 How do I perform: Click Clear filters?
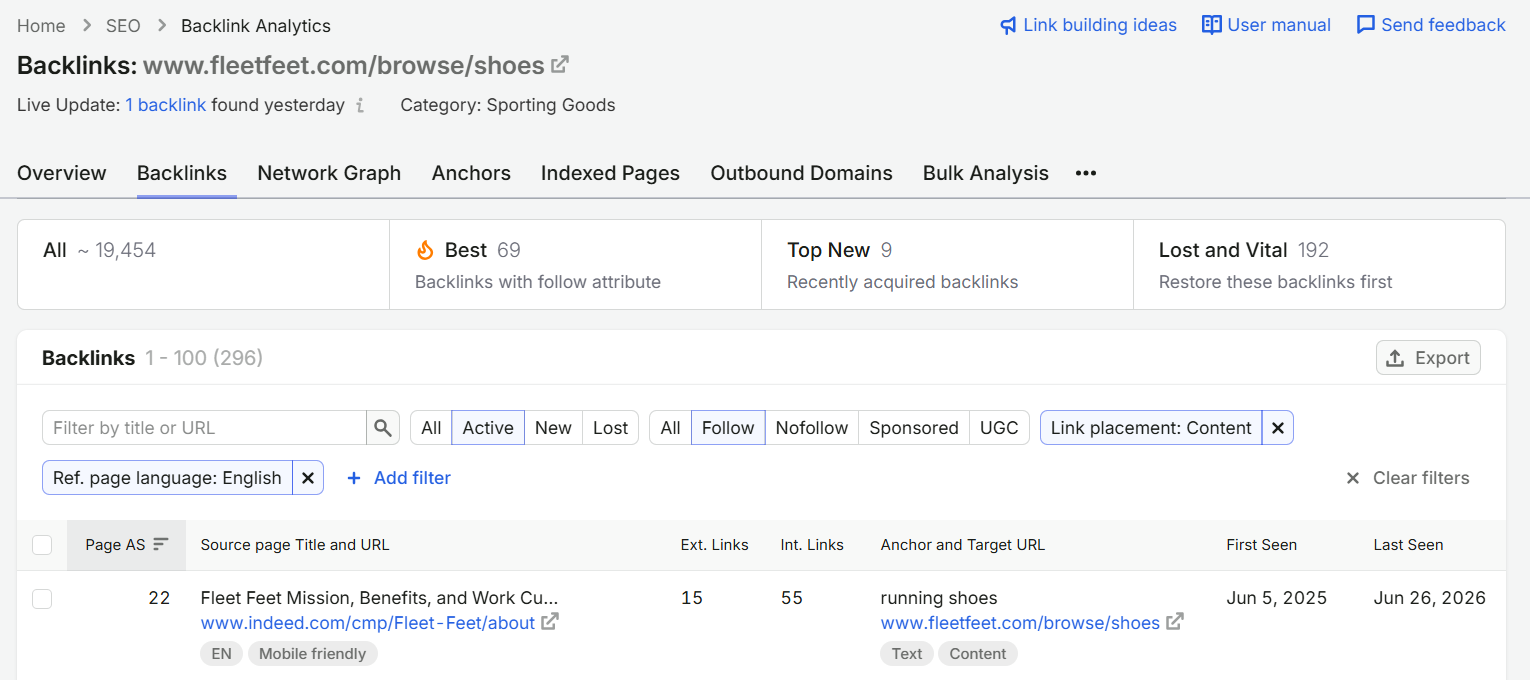1407,478
